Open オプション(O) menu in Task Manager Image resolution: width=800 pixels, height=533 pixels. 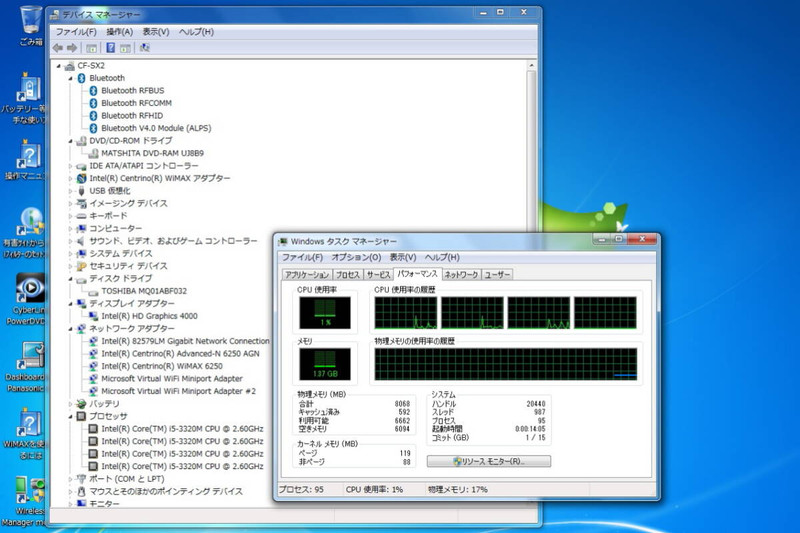point(356,258)
